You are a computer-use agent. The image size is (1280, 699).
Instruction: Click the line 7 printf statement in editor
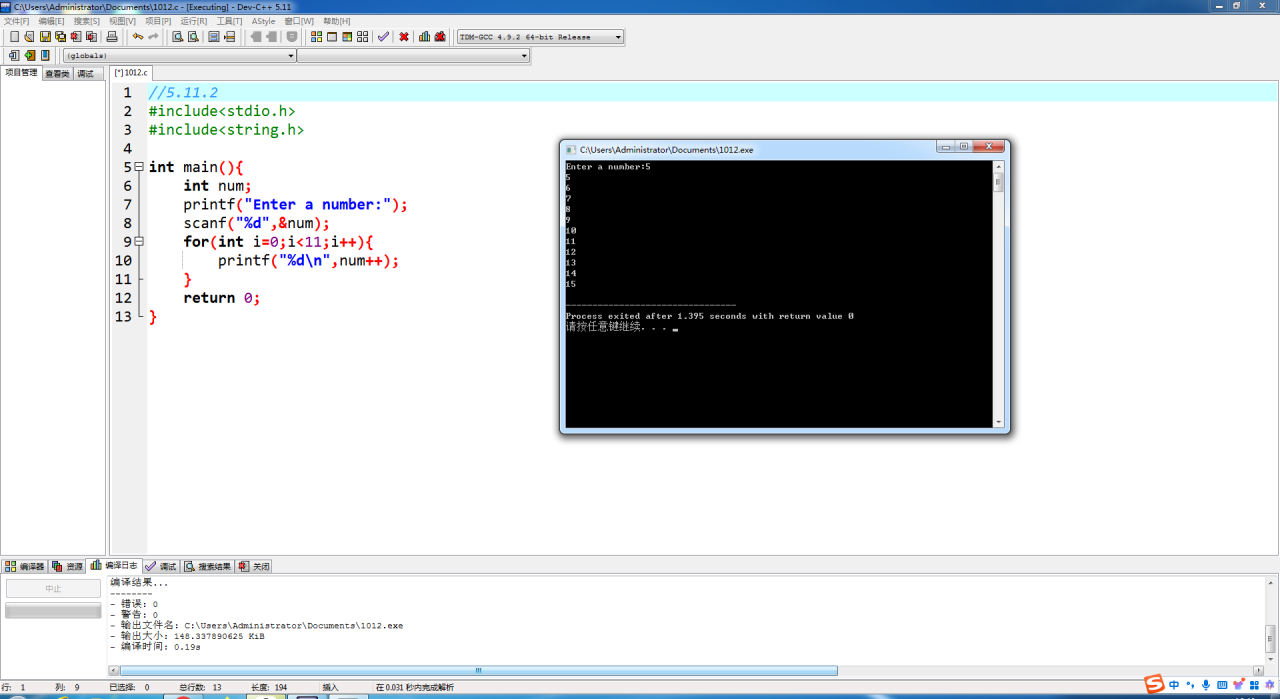[x=296, y=204]
